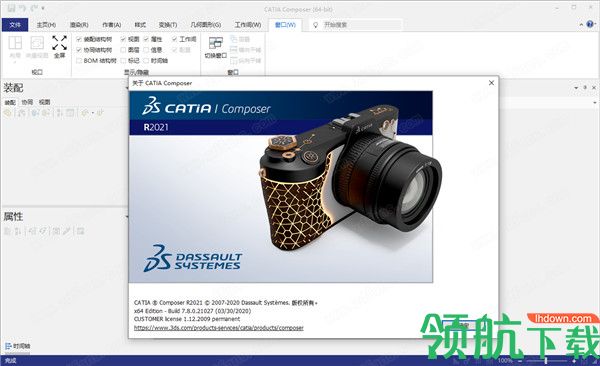Enable the 标记 checkbox
The image size is (600, 366).
pyautogui.click(x=123, y=60)
